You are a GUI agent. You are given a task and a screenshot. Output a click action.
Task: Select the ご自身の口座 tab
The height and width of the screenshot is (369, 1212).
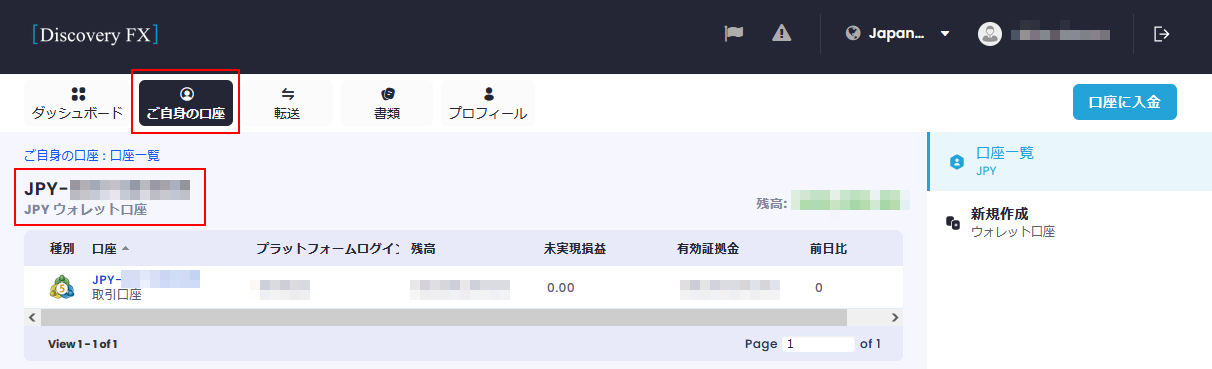coord(186,104)
